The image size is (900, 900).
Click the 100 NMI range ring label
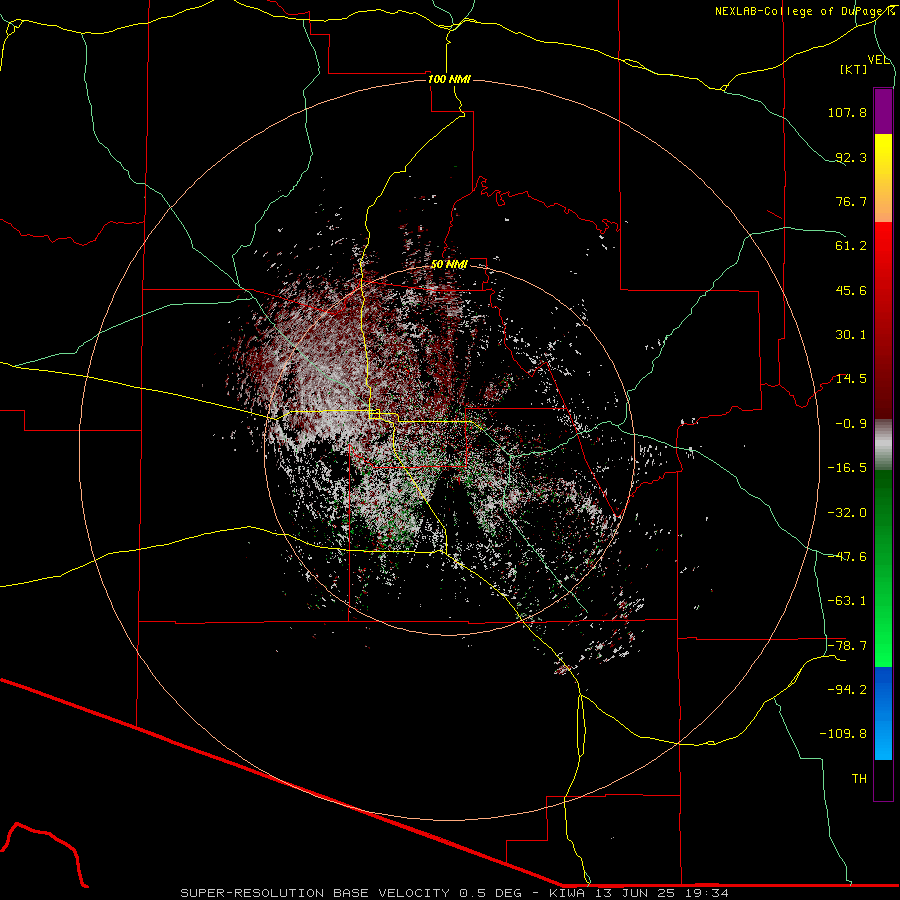point(449,79)
